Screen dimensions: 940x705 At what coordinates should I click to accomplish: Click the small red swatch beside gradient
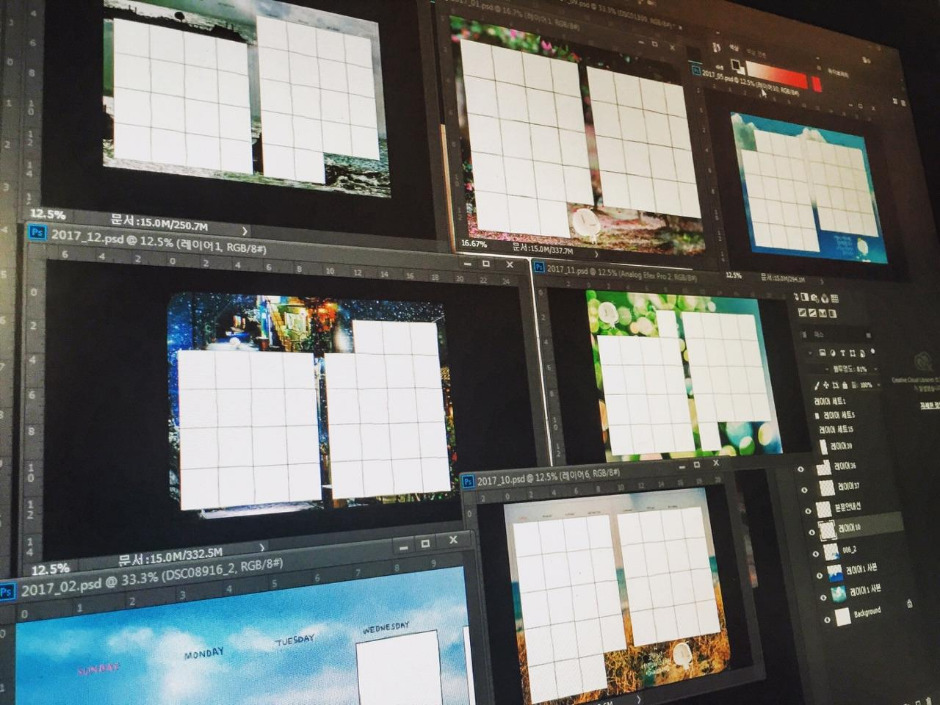point(817,85)
